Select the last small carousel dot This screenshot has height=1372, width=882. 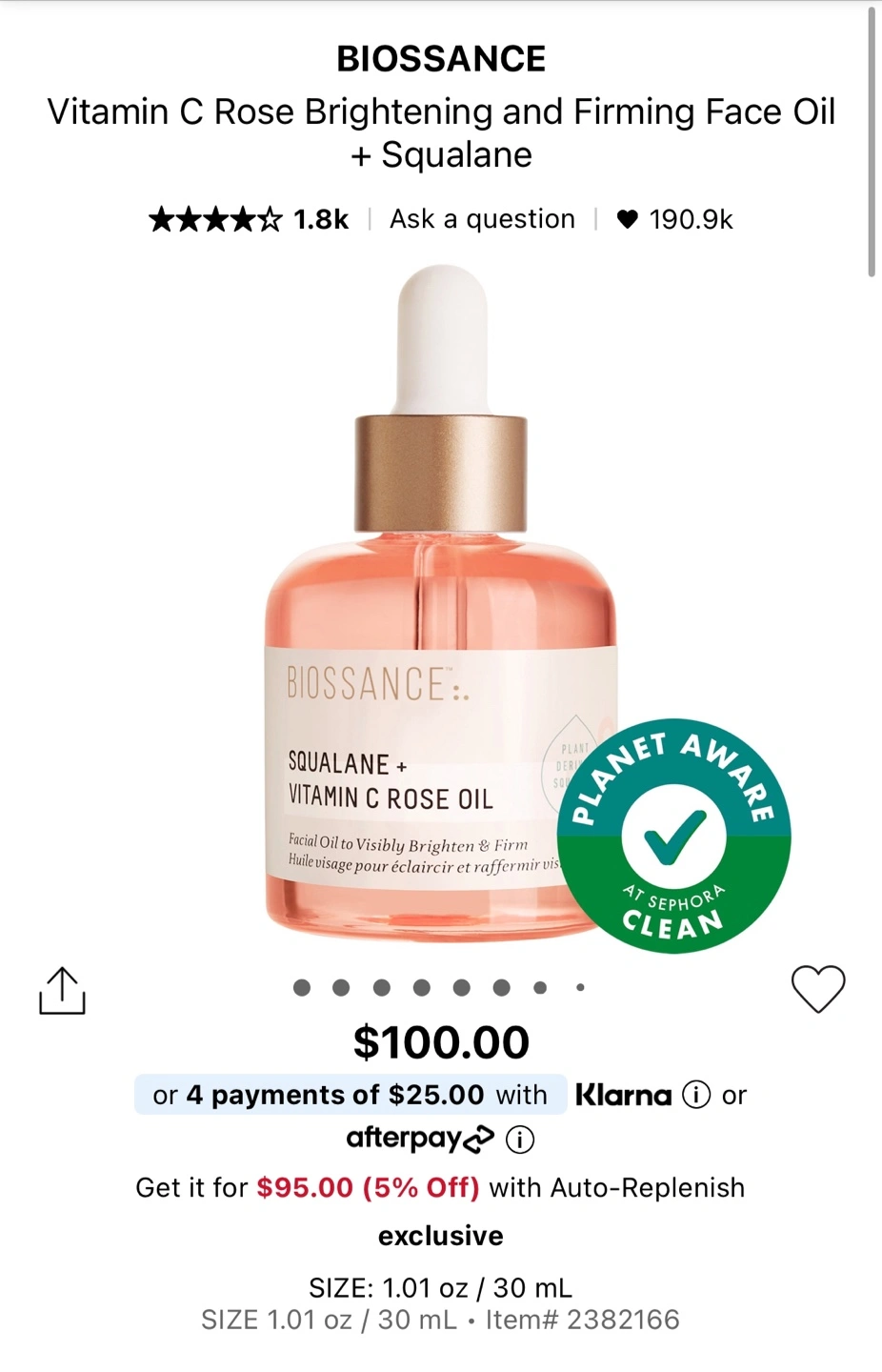580,988
